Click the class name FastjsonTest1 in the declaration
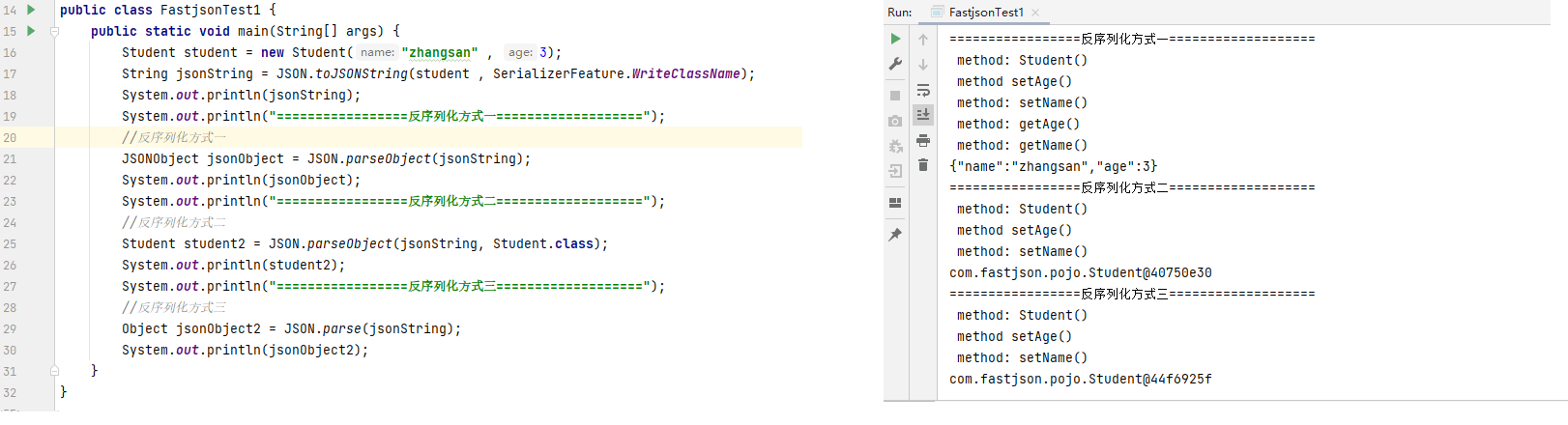 211,11
